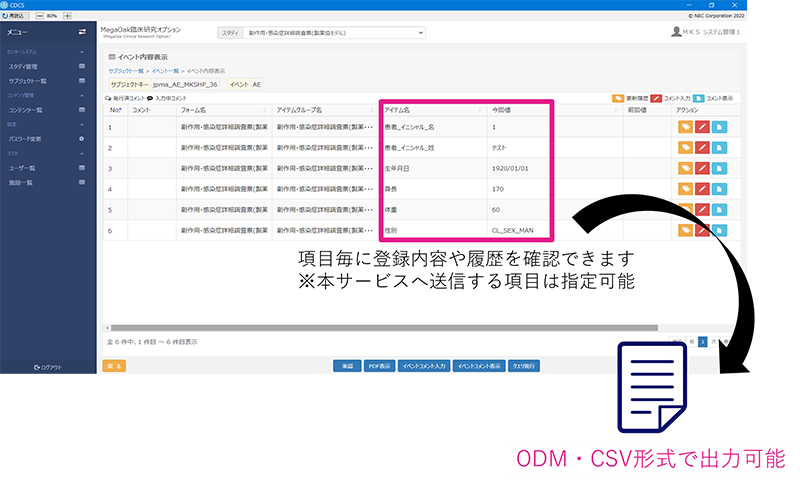Click the zoom out minus icon

coord(38,16)
